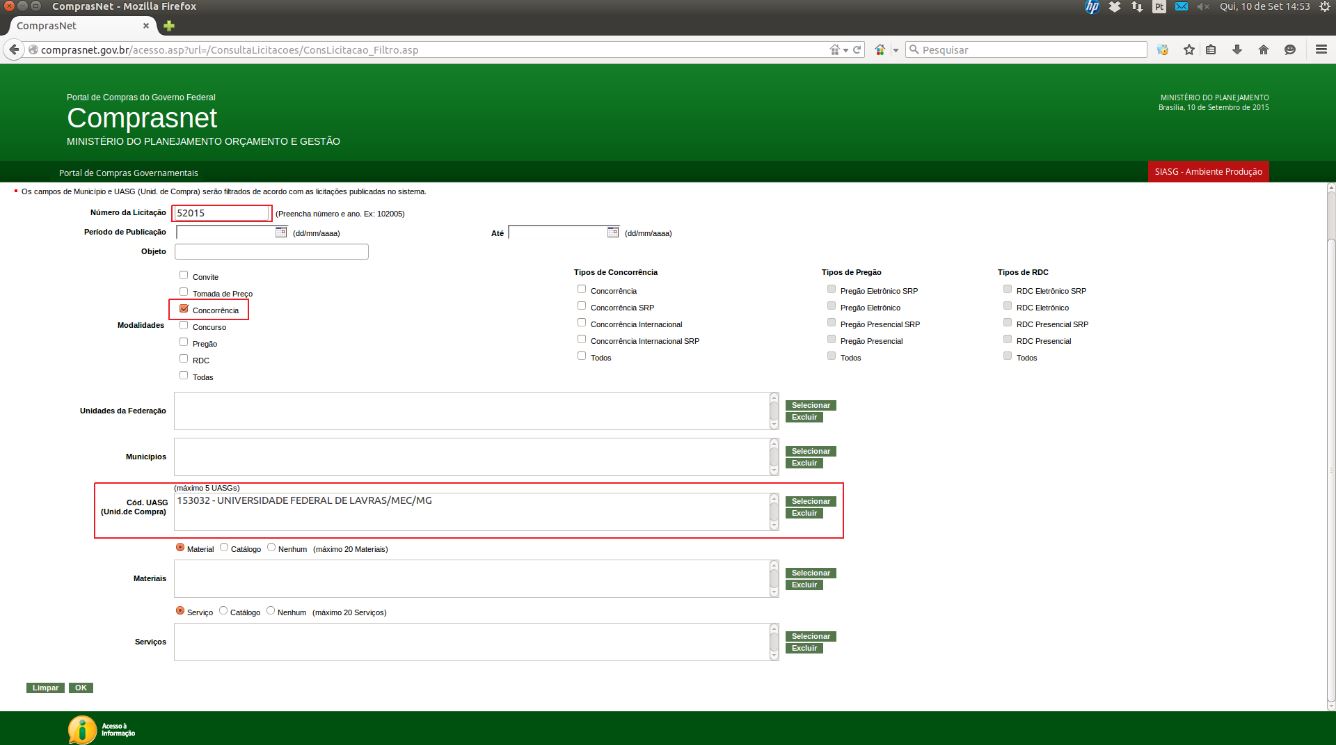Open Portal de Compras Governamentais menu item
This screenshot has width=1336, height=745.
[x=128, y=172]
